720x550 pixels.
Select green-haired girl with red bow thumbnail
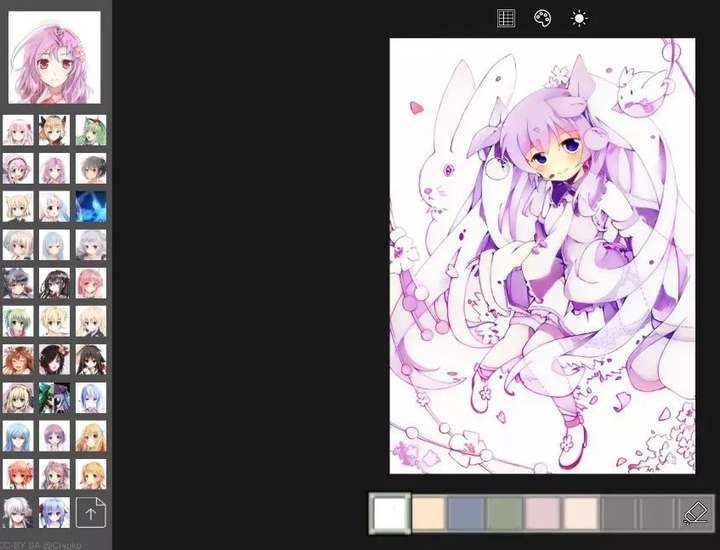[x=90, y=130]
